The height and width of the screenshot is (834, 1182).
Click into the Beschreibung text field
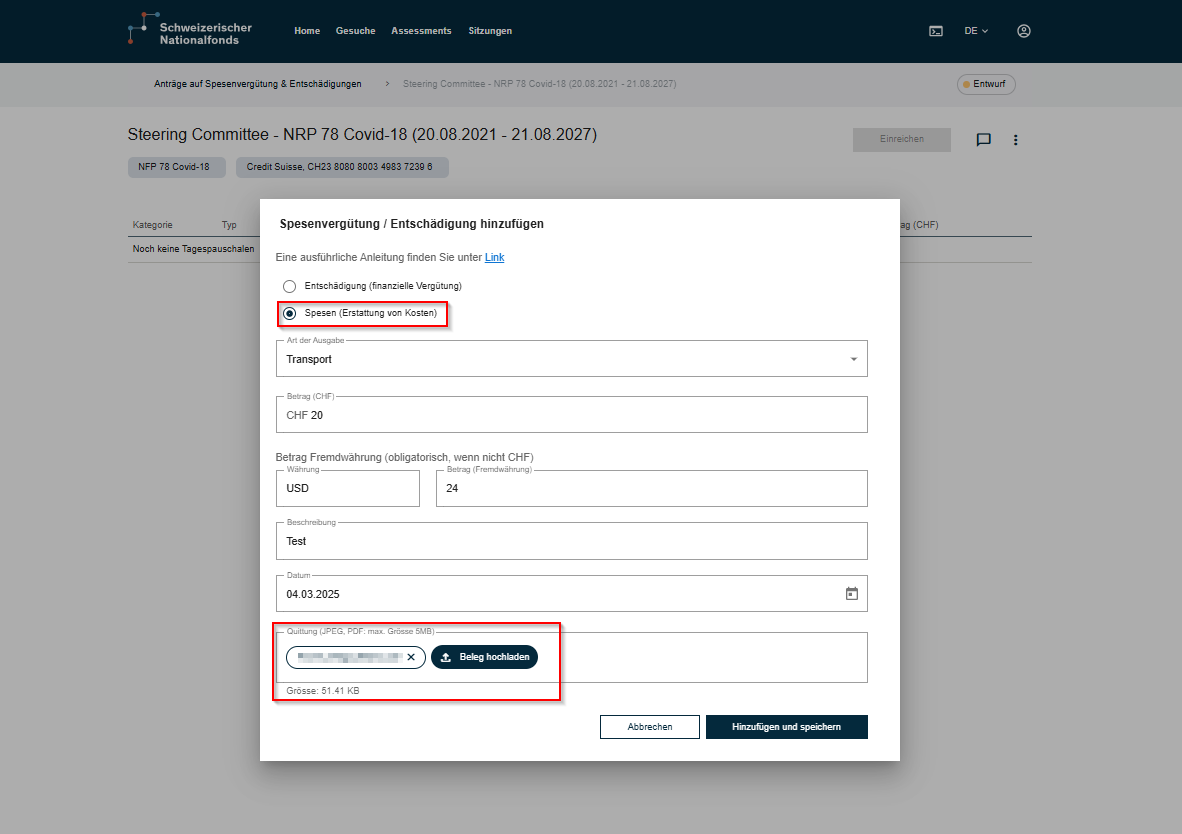pos(571,541)
